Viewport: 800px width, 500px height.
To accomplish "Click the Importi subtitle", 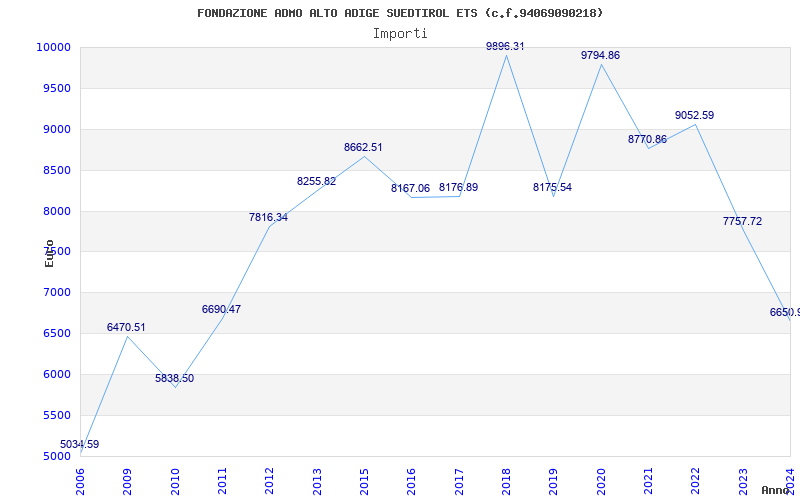I will click(x=400, y=34).
